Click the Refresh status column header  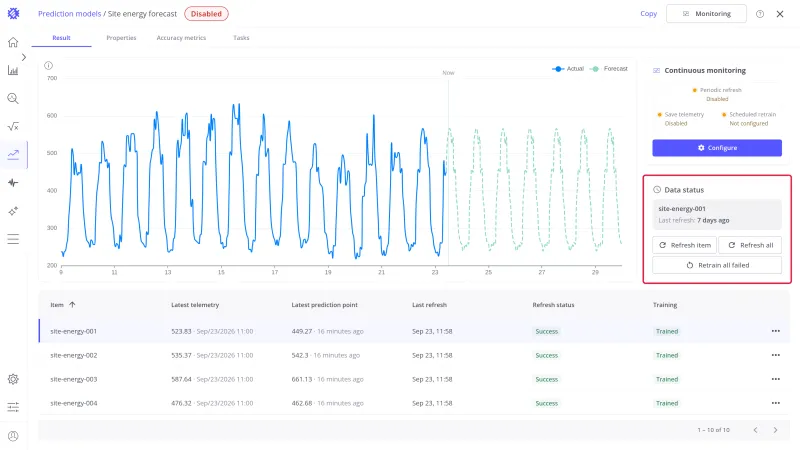[553, 305]
